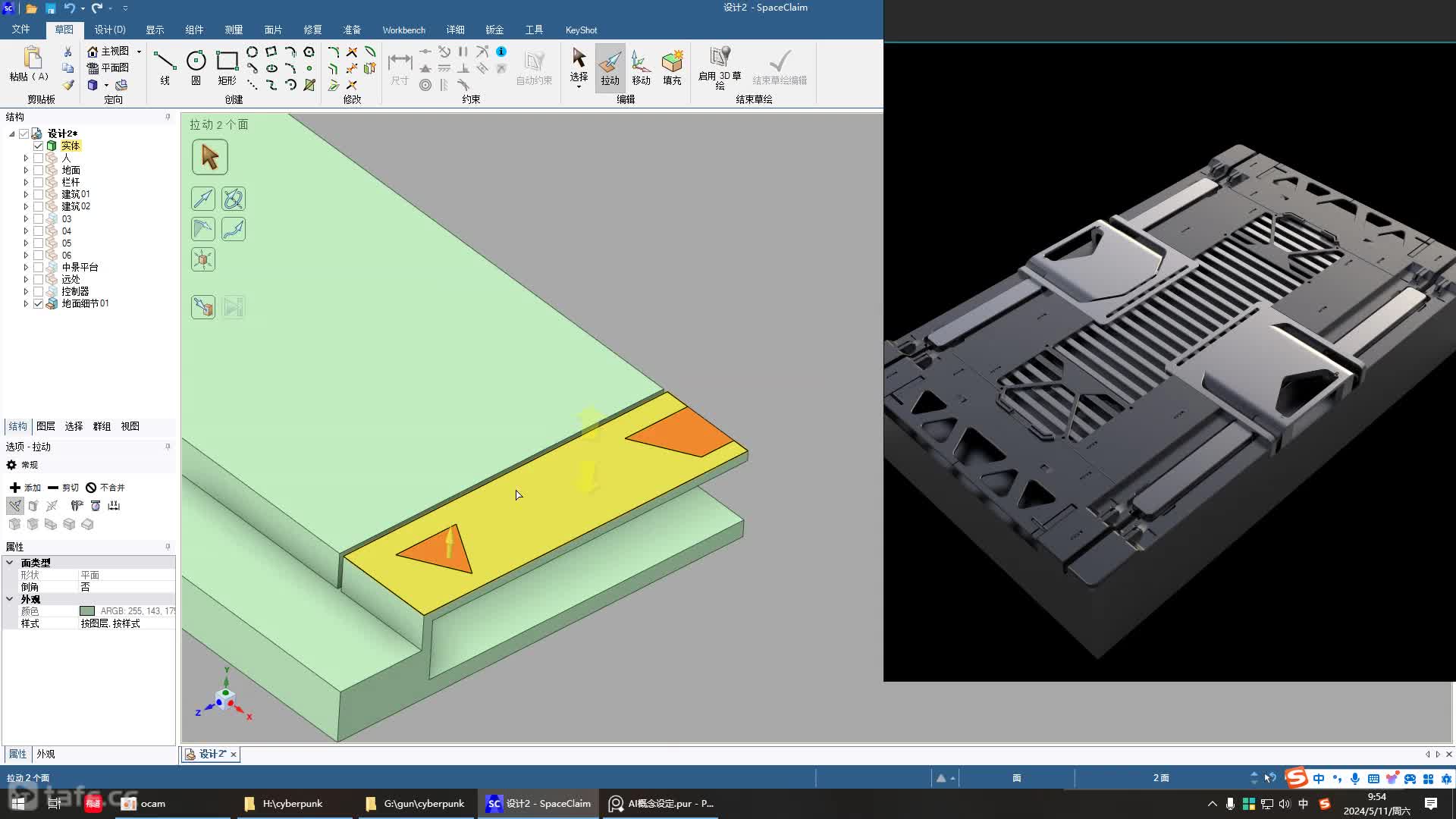
Task: Activate the Fill (填充) tool
Action: (672, 67)
